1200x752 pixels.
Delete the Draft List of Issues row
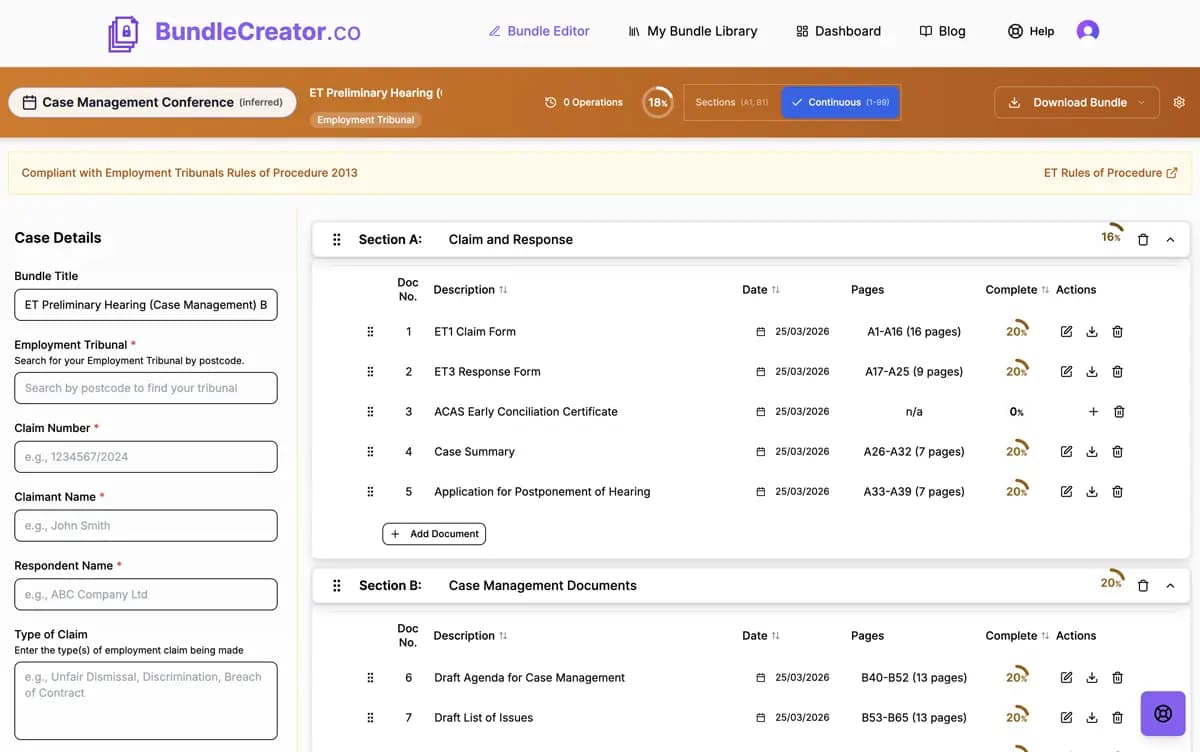(x=1118, y=718)
